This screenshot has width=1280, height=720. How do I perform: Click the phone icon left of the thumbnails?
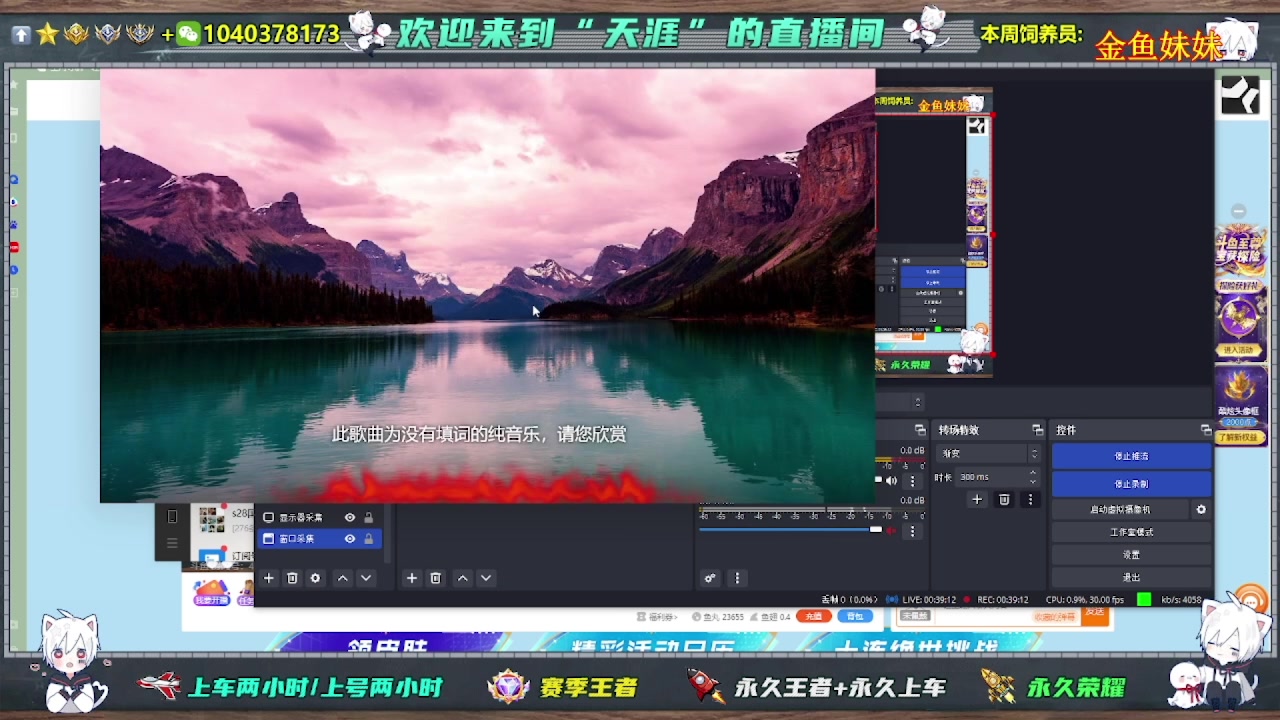click(172, 517)
